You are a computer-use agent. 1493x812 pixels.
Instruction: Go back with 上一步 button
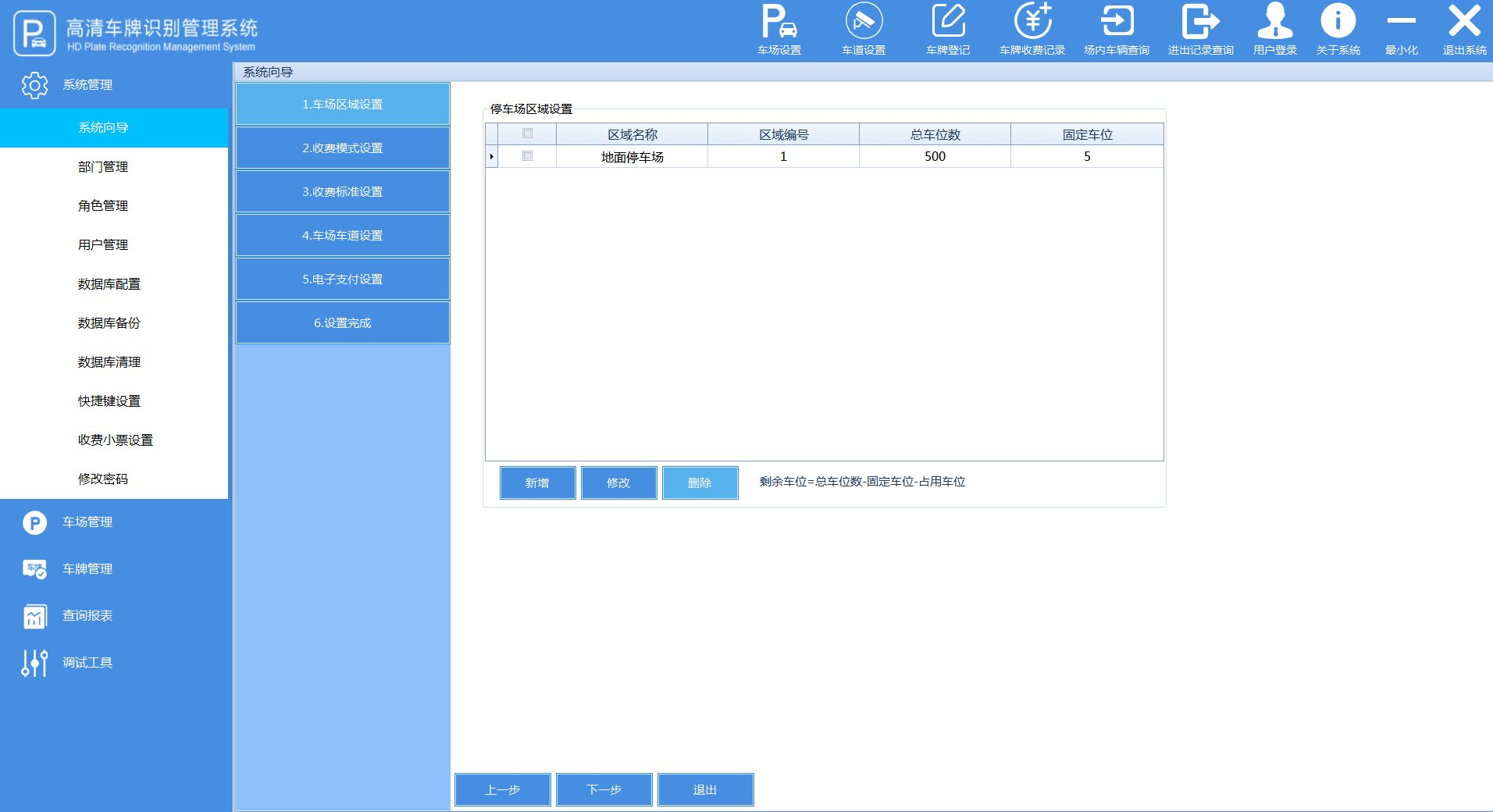point(503,790)
